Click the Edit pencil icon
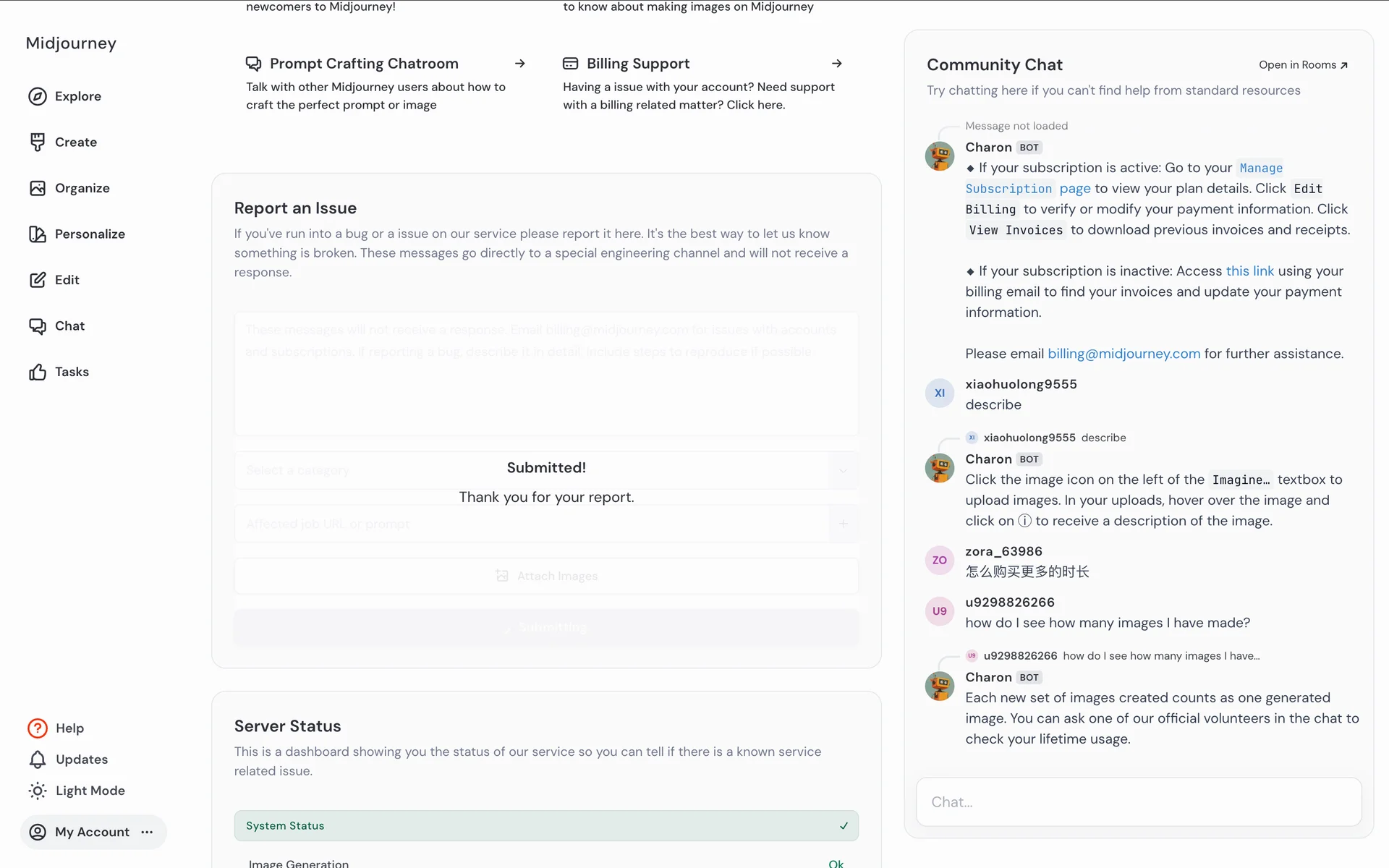 pos(38,280)
